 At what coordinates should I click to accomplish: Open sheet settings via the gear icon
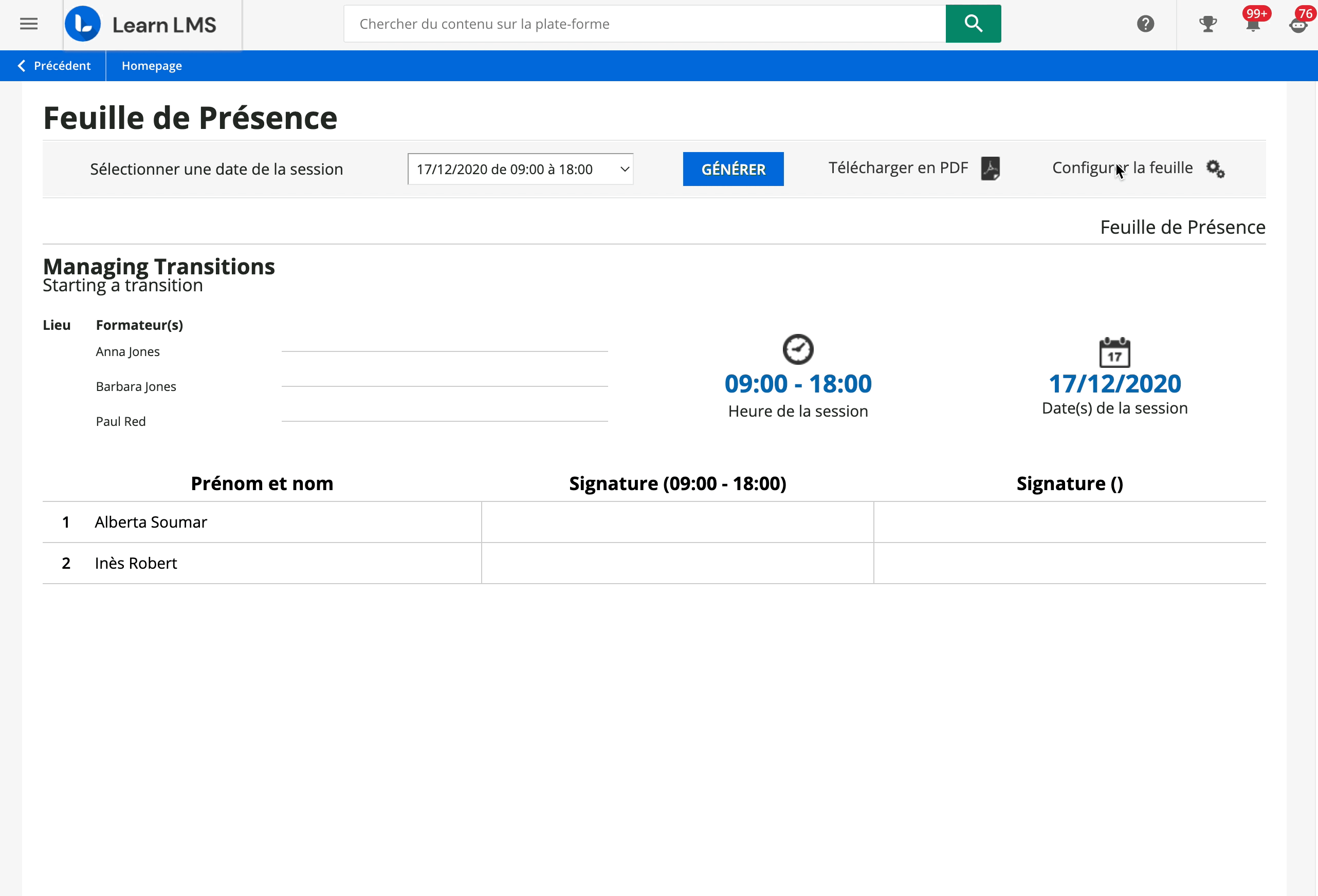pos(1216,169)
